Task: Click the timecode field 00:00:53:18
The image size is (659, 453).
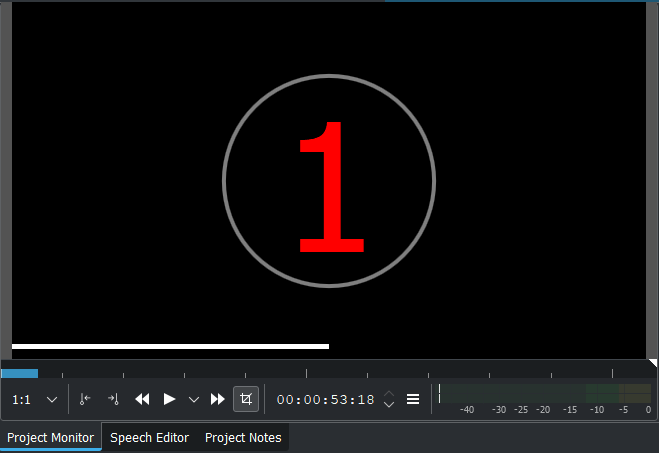Action: (325, 399)
